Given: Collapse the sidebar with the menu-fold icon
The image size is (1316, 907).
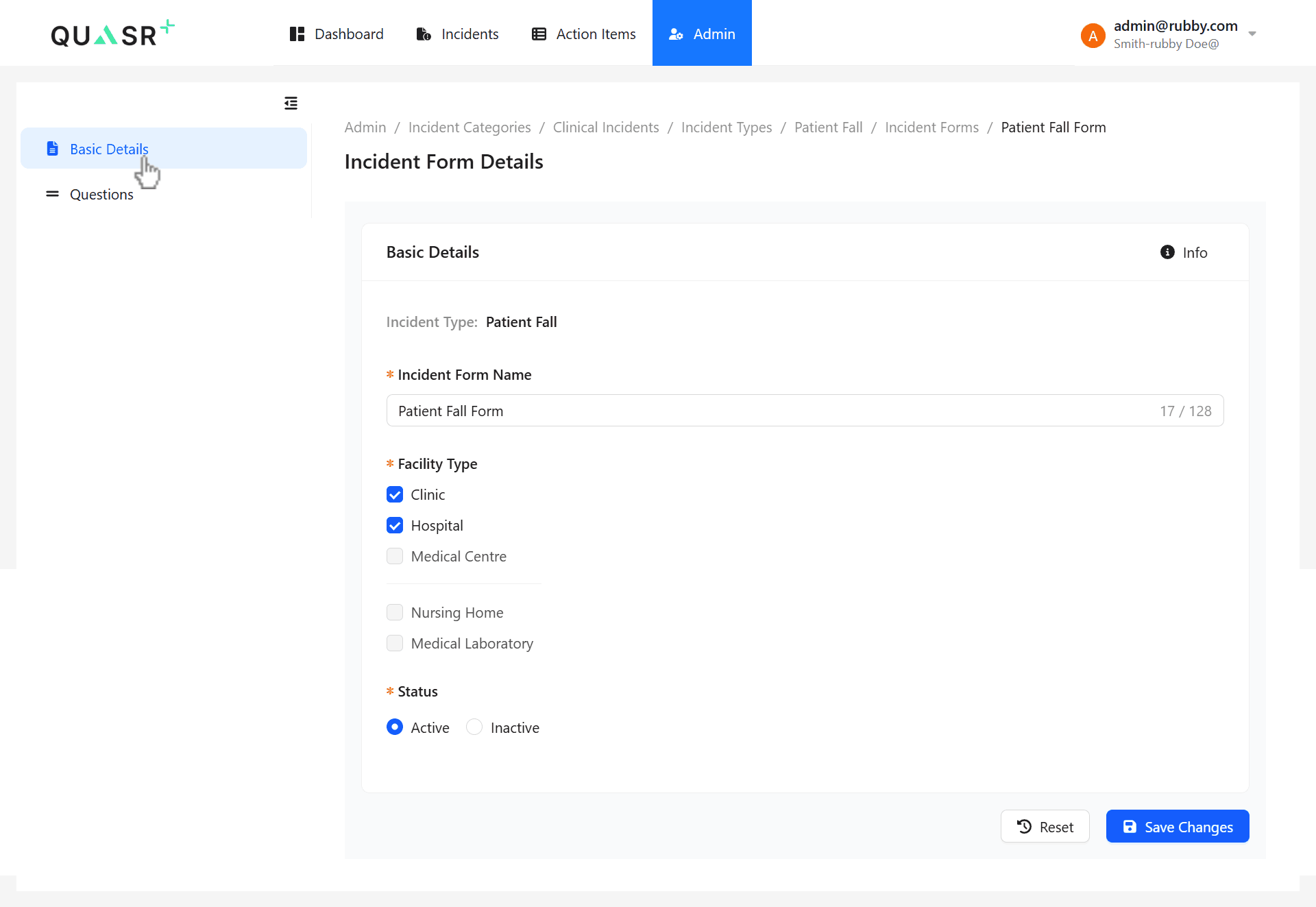Looking at the screenshot, I should (291, 103).
